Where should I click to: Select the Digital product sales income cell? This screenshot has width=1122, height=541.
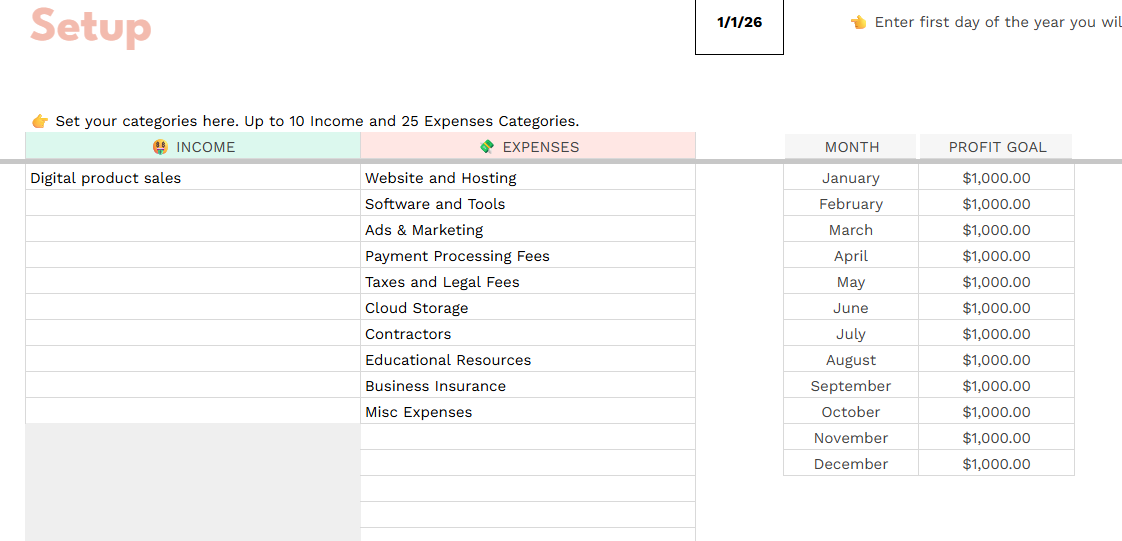coord(193,178)
